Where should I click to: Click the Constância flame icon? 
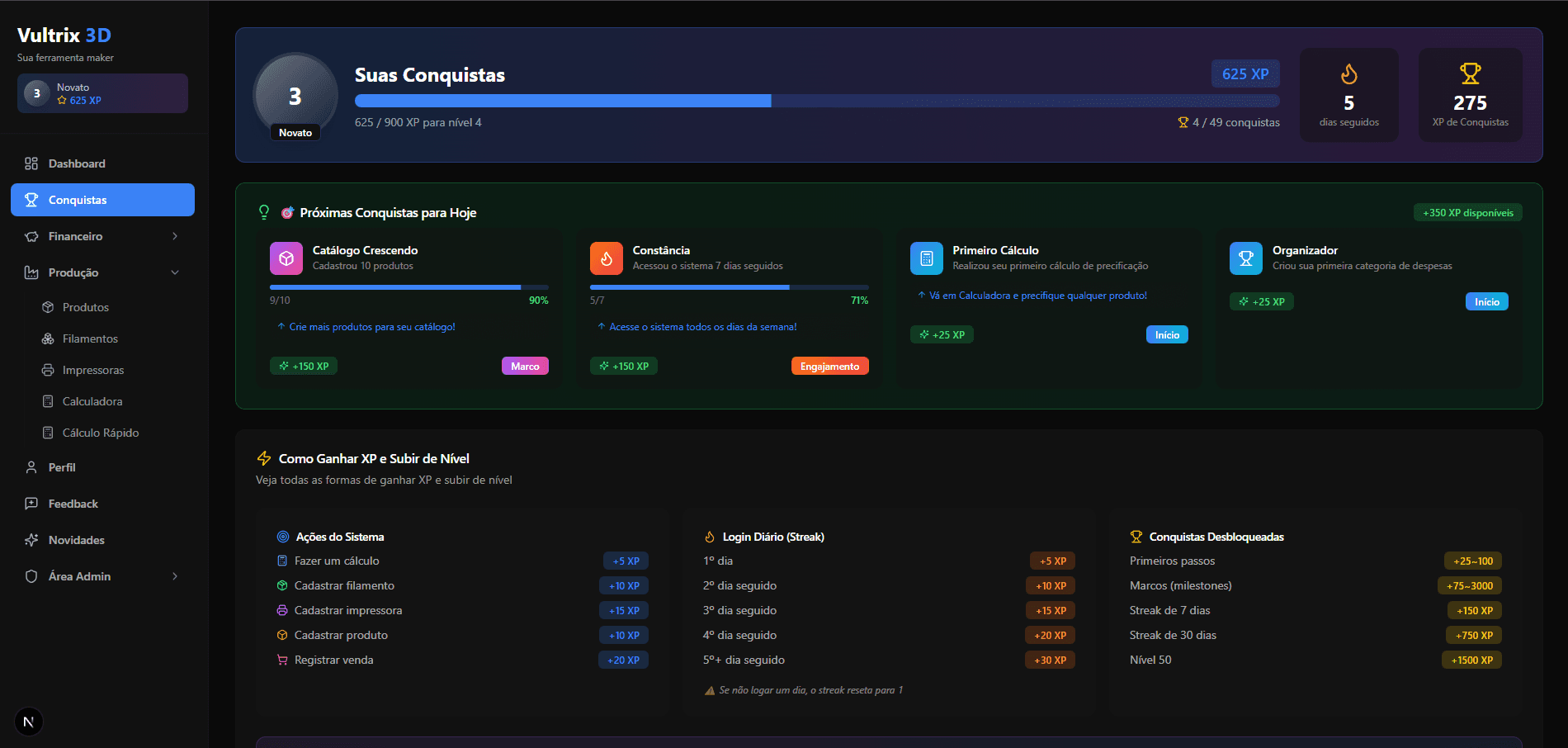[x=606, y=258]
